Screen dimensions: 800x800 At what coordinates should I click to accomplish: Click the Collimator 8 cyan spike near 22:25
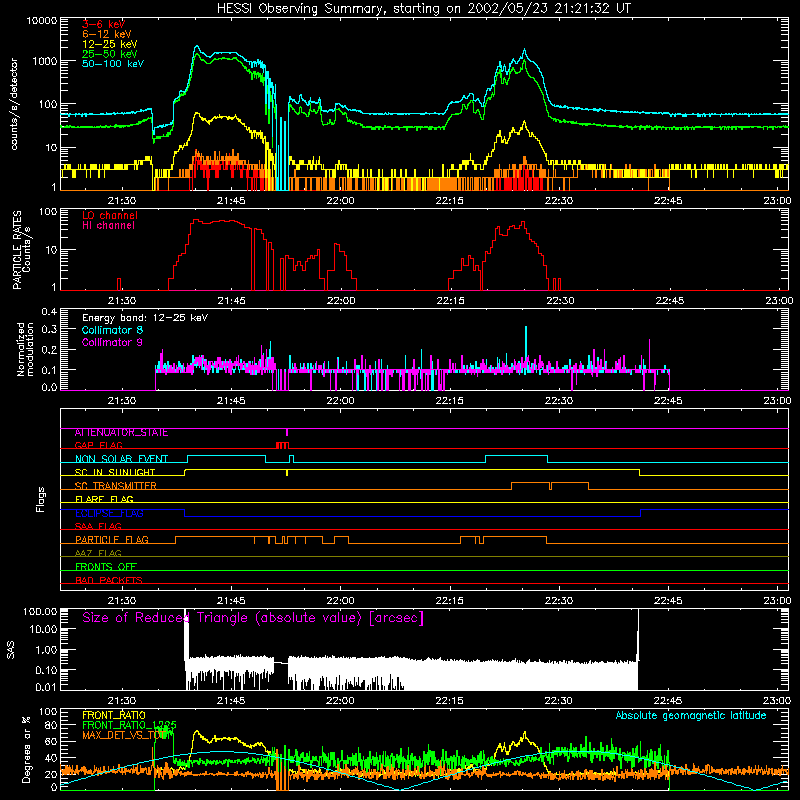(x=526, y=347)
